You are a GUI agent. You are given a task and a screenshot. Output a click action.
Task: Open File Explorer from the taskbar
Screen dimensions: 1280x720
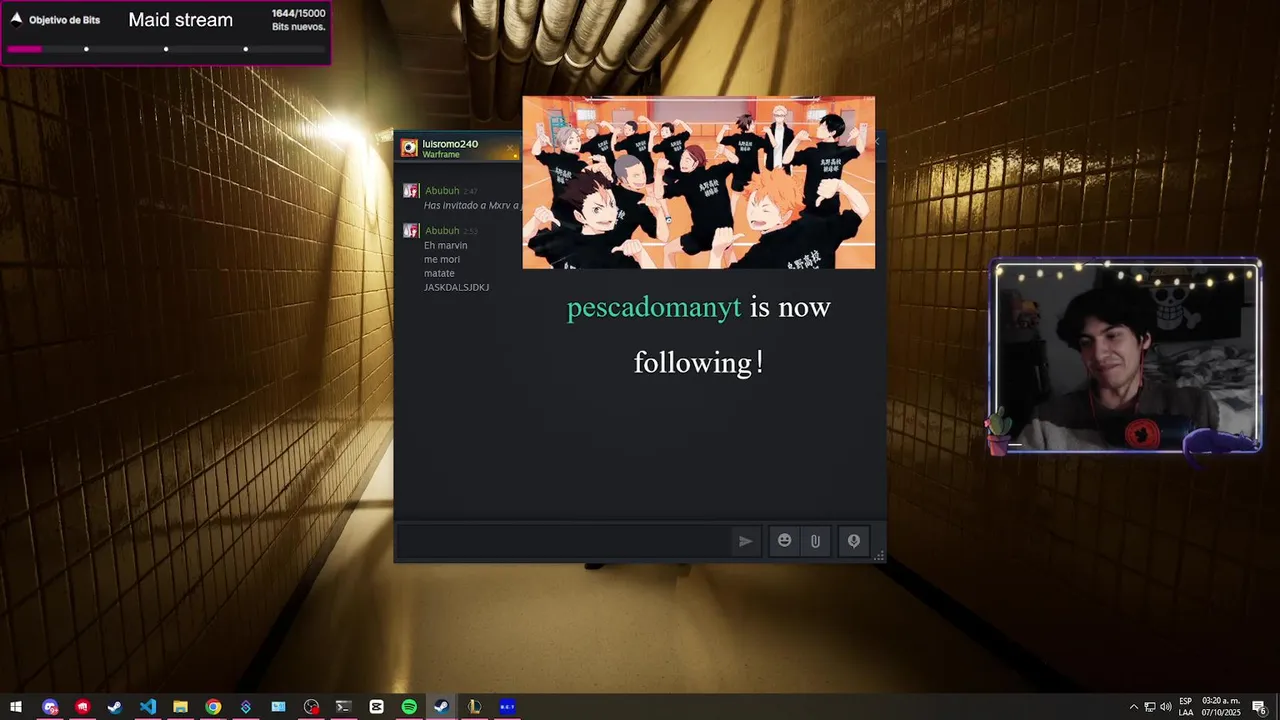click(180, 707)
